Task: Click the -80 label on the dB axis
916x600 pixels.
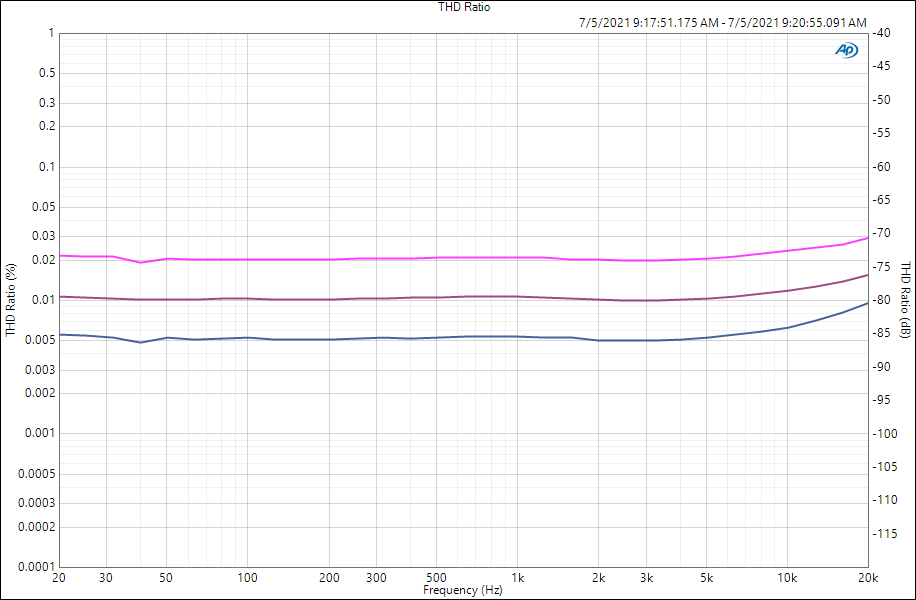Action: click(881, 300)
